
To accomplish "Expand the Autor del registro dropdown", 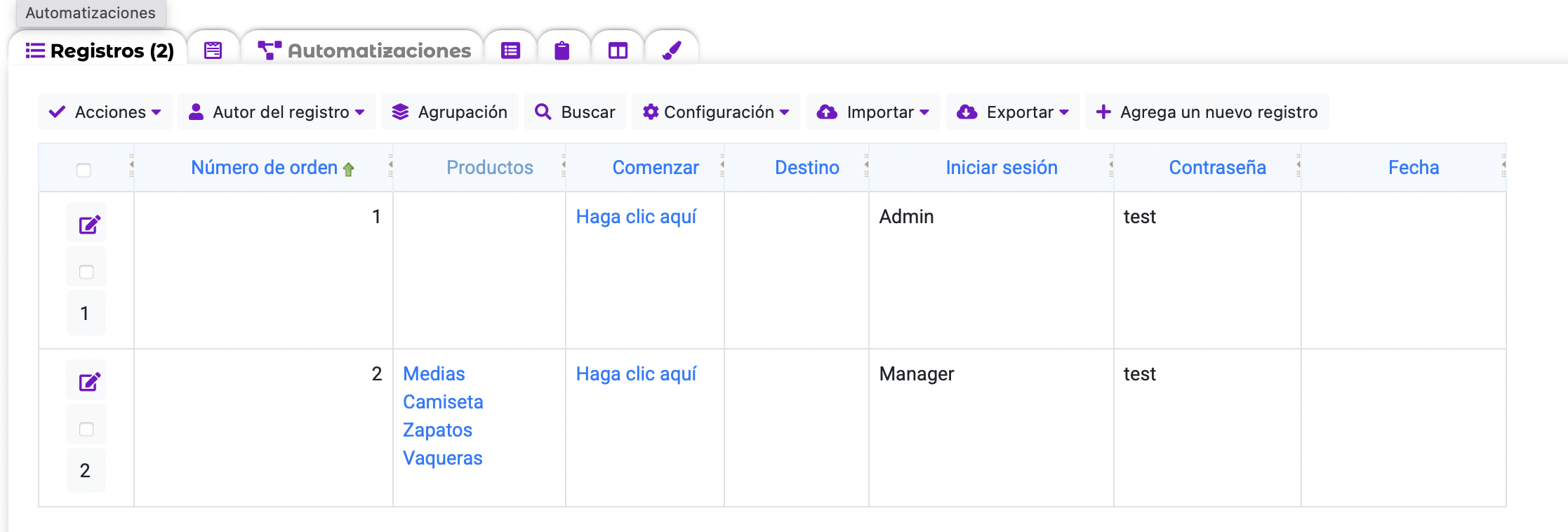I will tap(277, 112).
